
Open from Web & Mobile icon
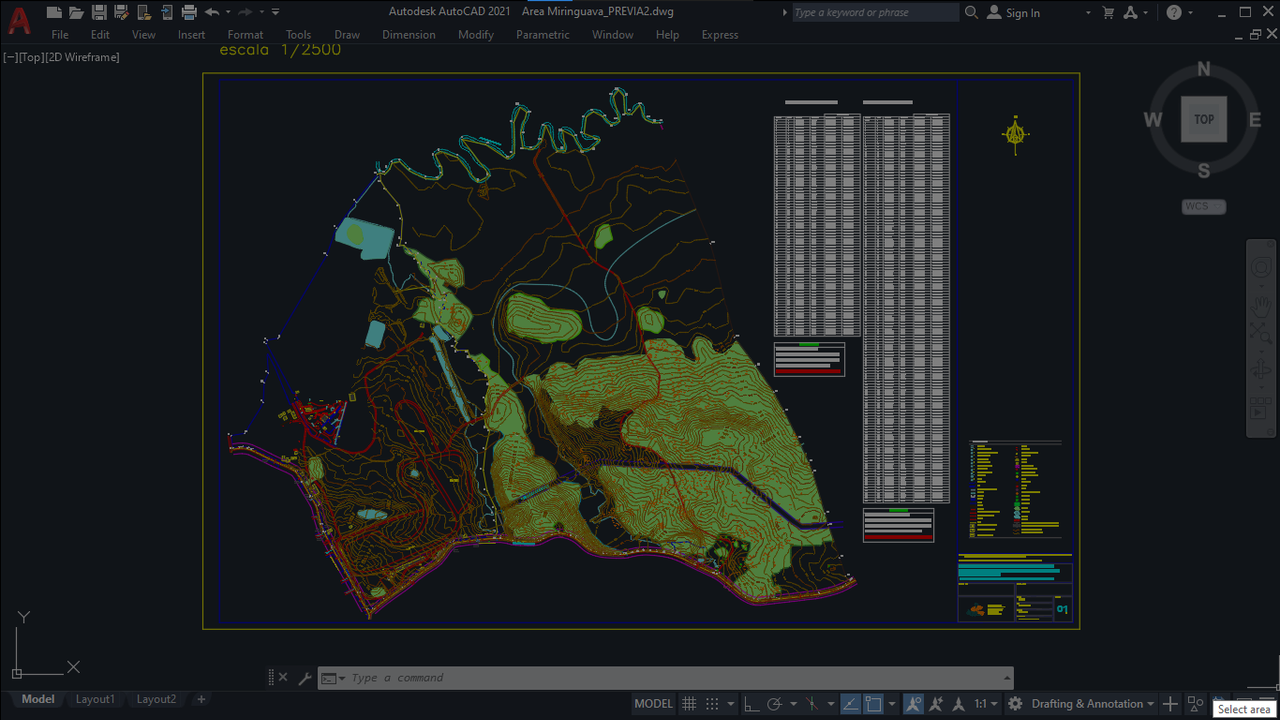pyautogui.click(x=144, y=12)
